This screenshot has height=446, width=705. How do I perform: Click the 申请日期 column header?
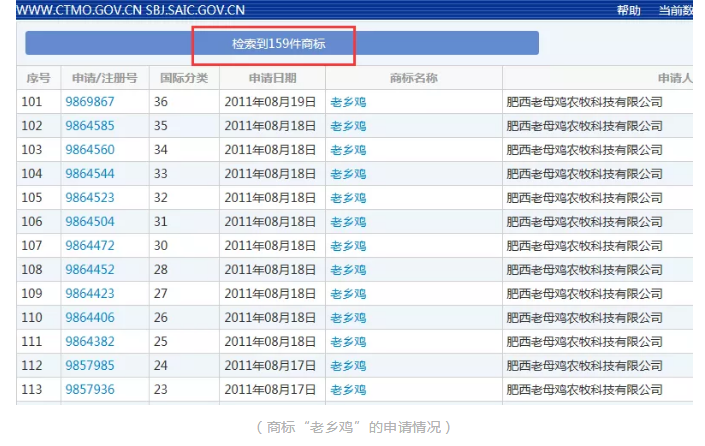pyautogui.click(x=272, y=78)
